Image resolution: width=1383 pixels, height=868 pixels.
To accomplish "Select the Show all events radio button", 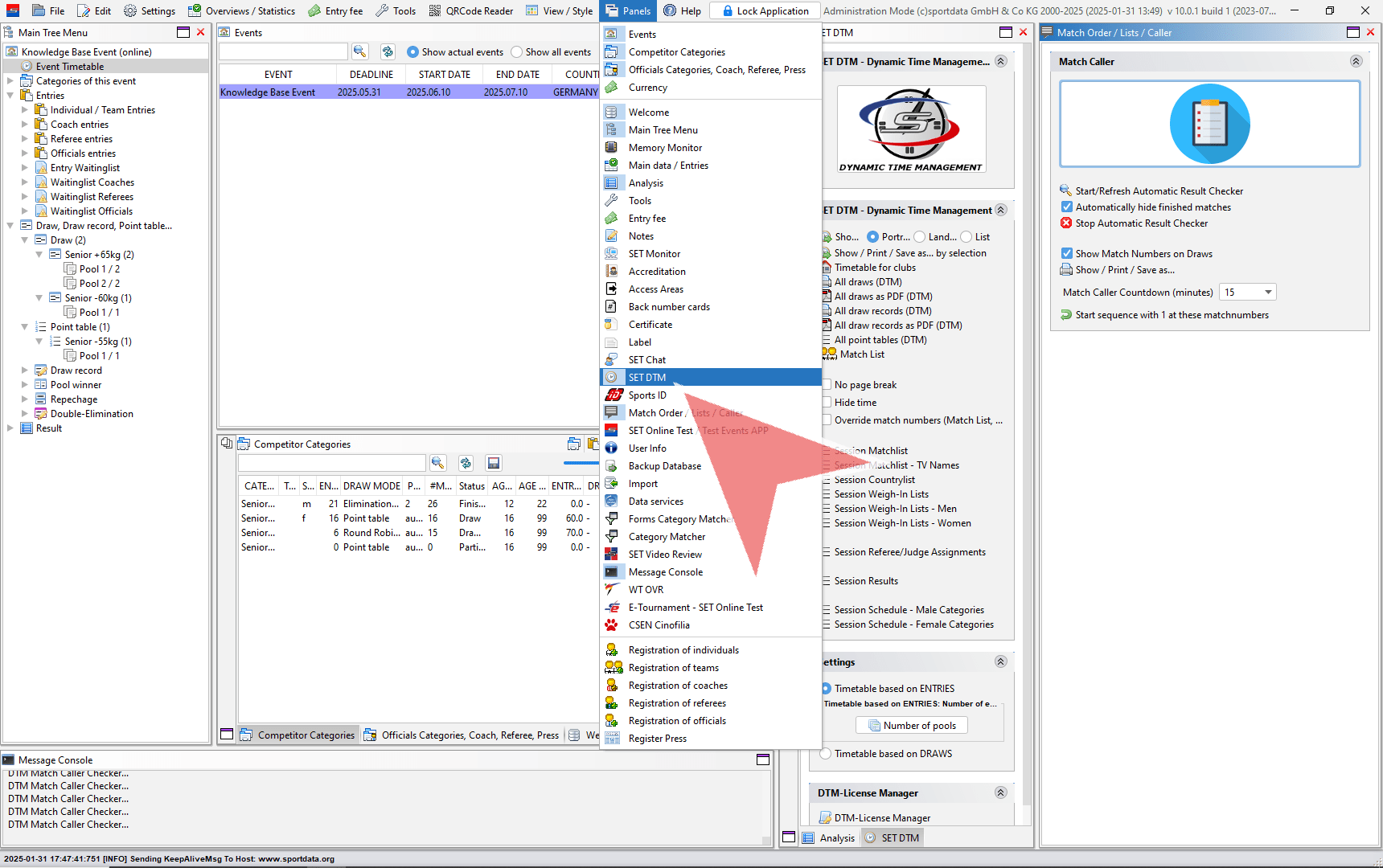I will click(x=517, y=52).
